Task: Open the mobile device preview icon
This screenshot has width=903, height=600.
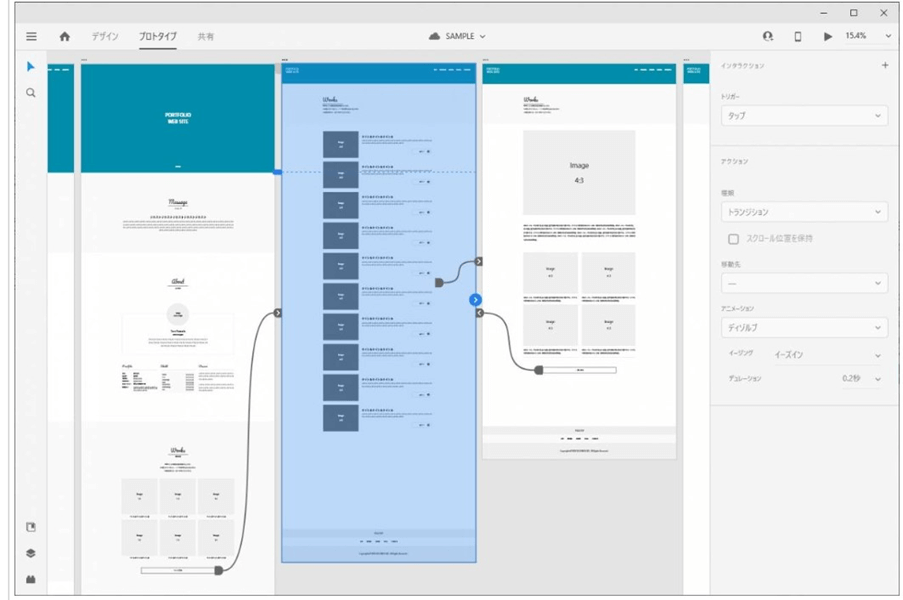Action: [x=798, y=36]
